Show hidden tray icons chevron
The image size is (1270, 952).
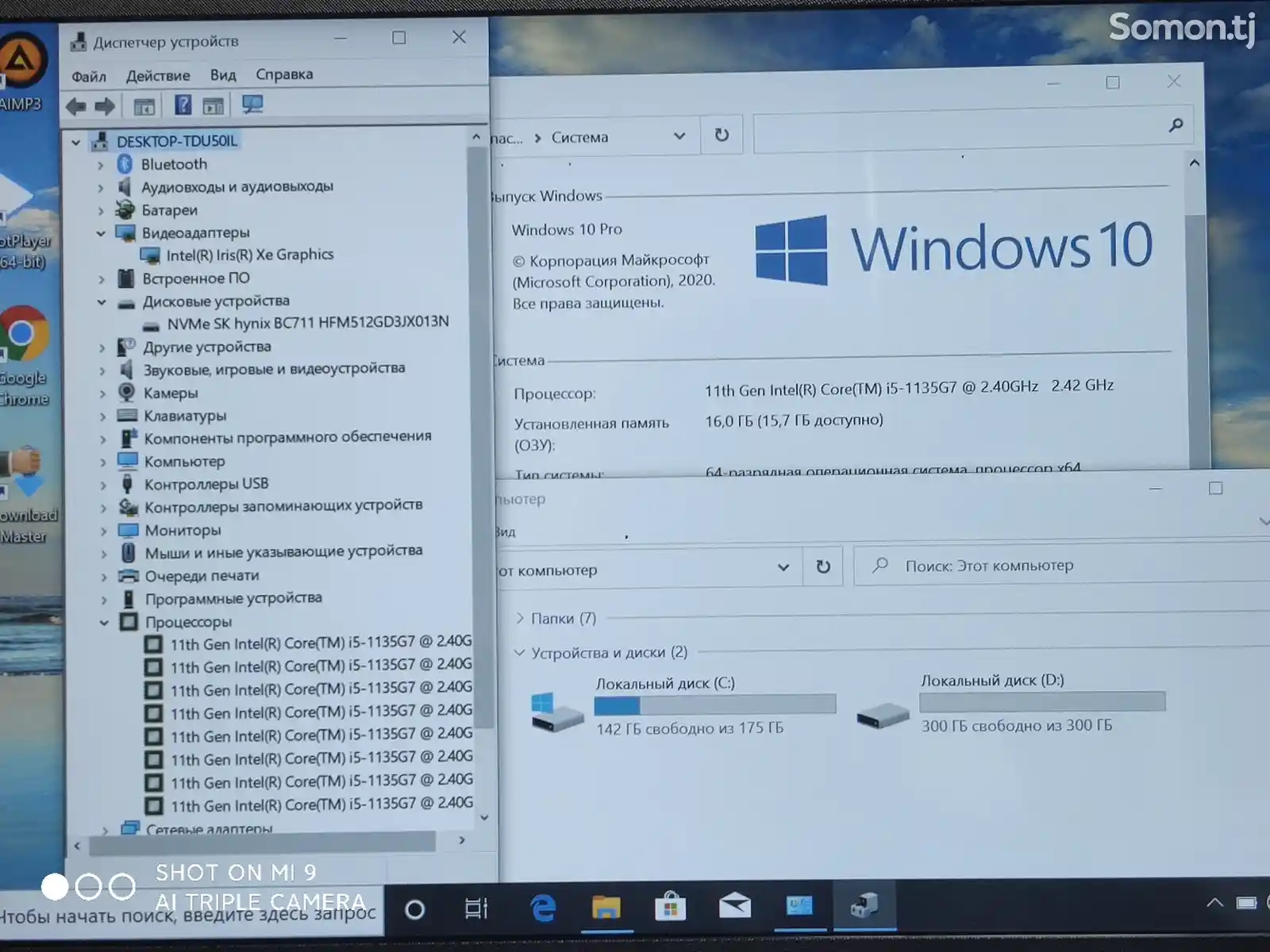tap(1214, 902)
